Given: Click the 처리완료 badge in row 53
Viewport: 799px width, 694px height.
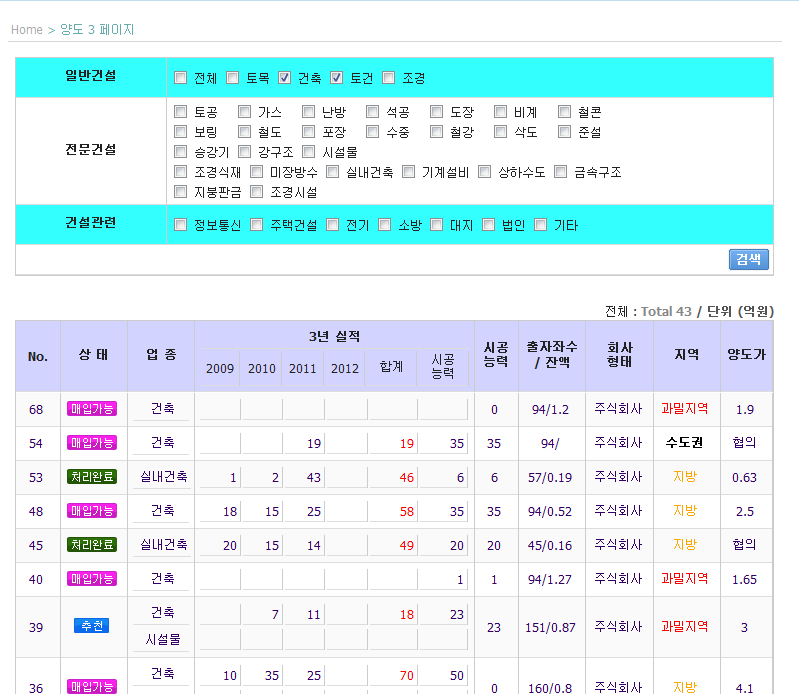Looking at the screenshot, I should coord(92,477).
